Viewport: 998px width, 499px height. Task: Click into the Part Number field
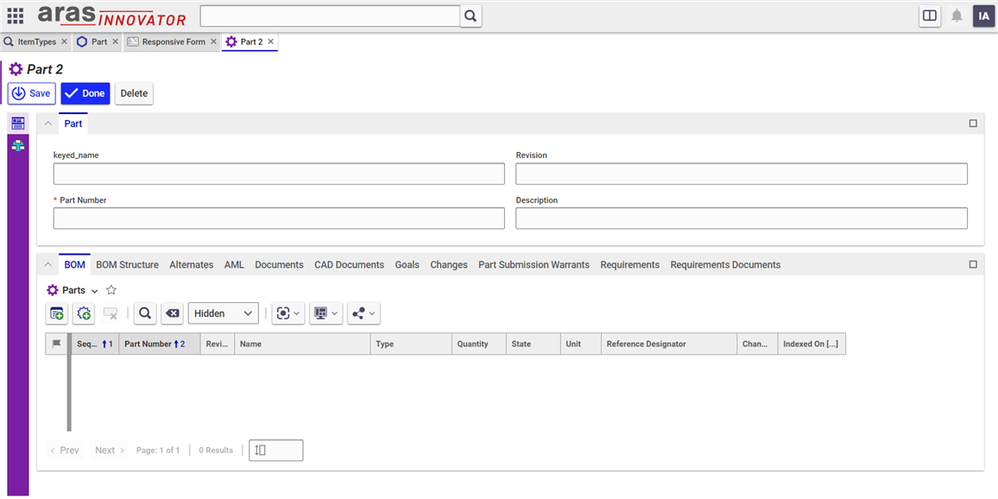click(x=279, y=218)
